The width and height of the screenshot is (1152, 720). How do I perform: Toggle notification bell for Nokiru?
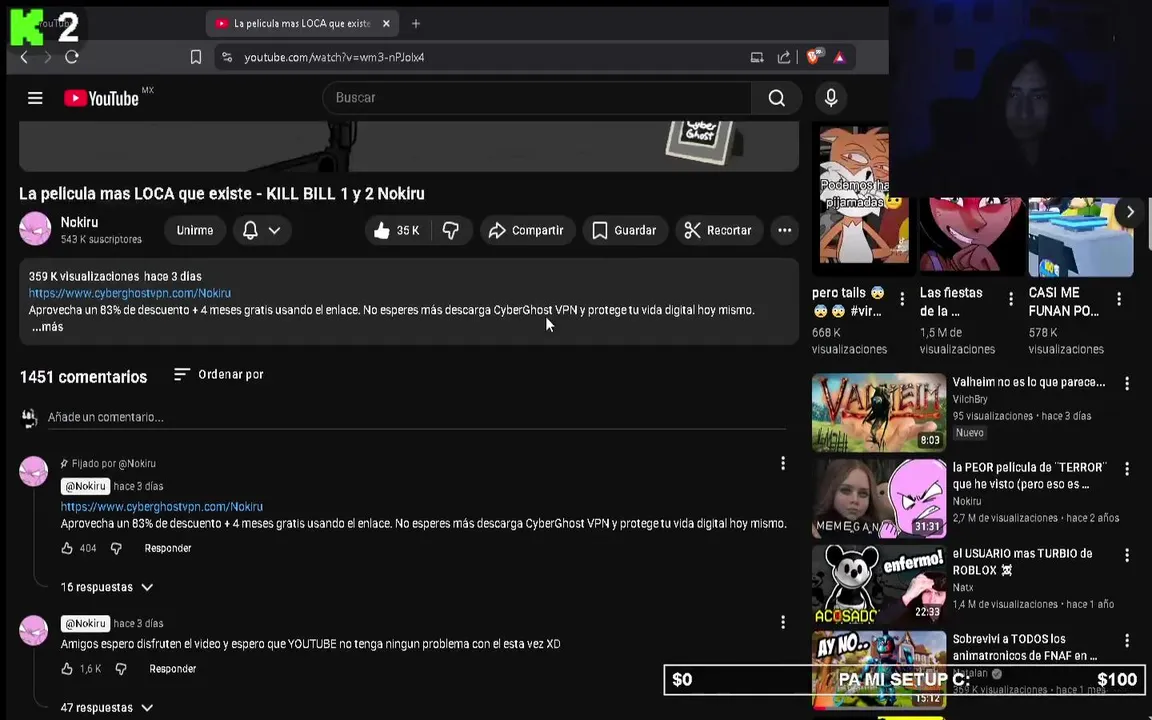point(251,230)
